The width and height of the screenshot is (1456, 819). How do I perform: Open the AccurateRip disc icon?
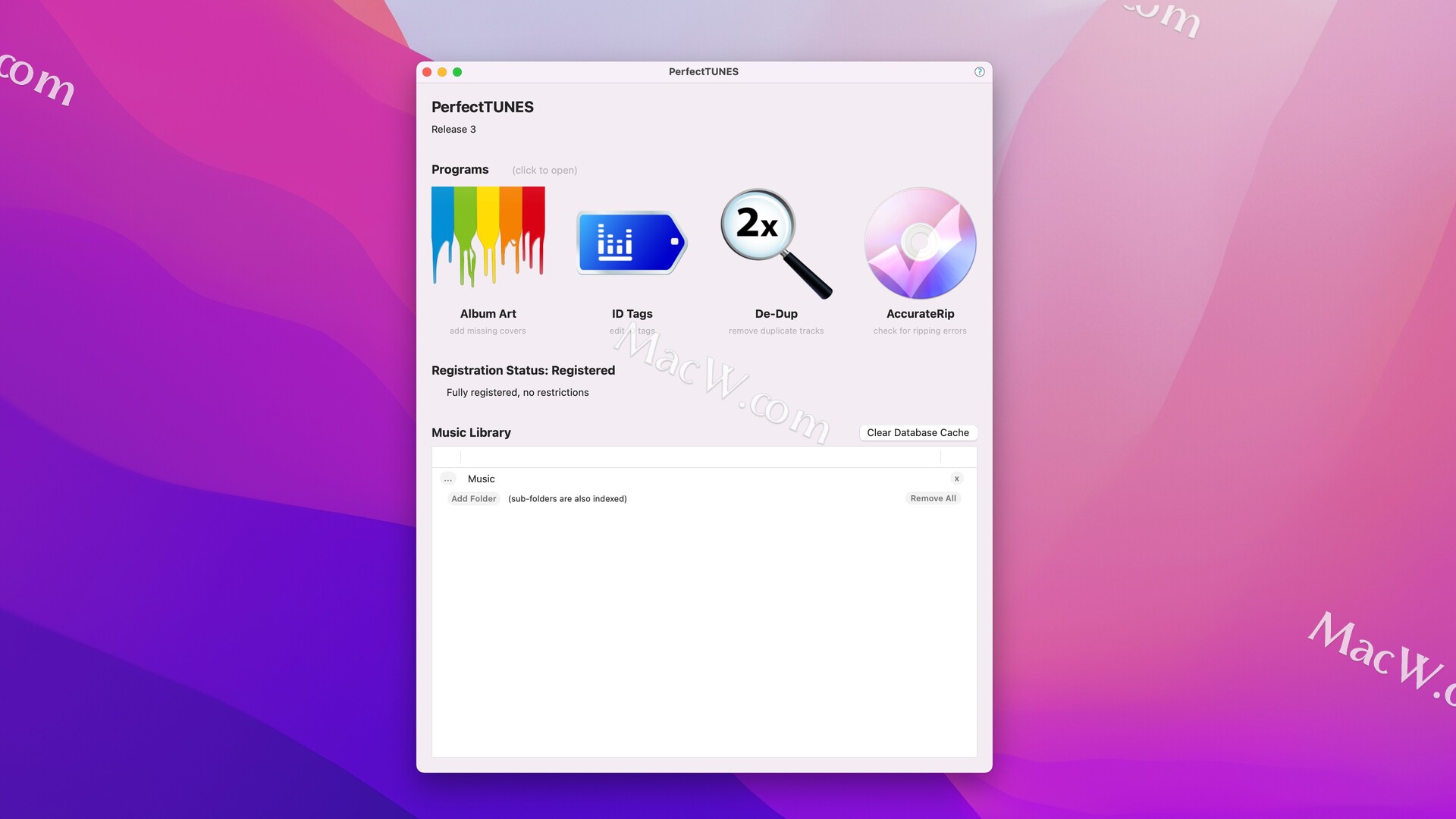pos(920,243)
